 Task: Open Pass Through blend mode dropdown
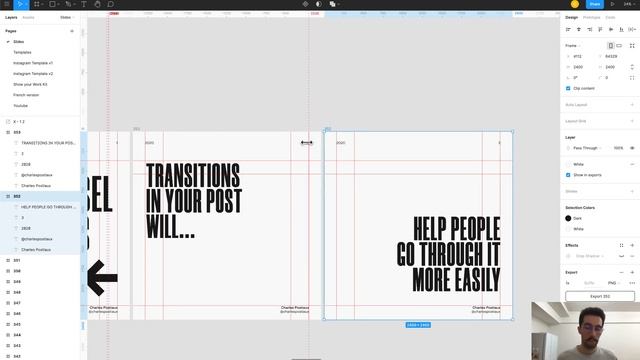coord(587,148)
